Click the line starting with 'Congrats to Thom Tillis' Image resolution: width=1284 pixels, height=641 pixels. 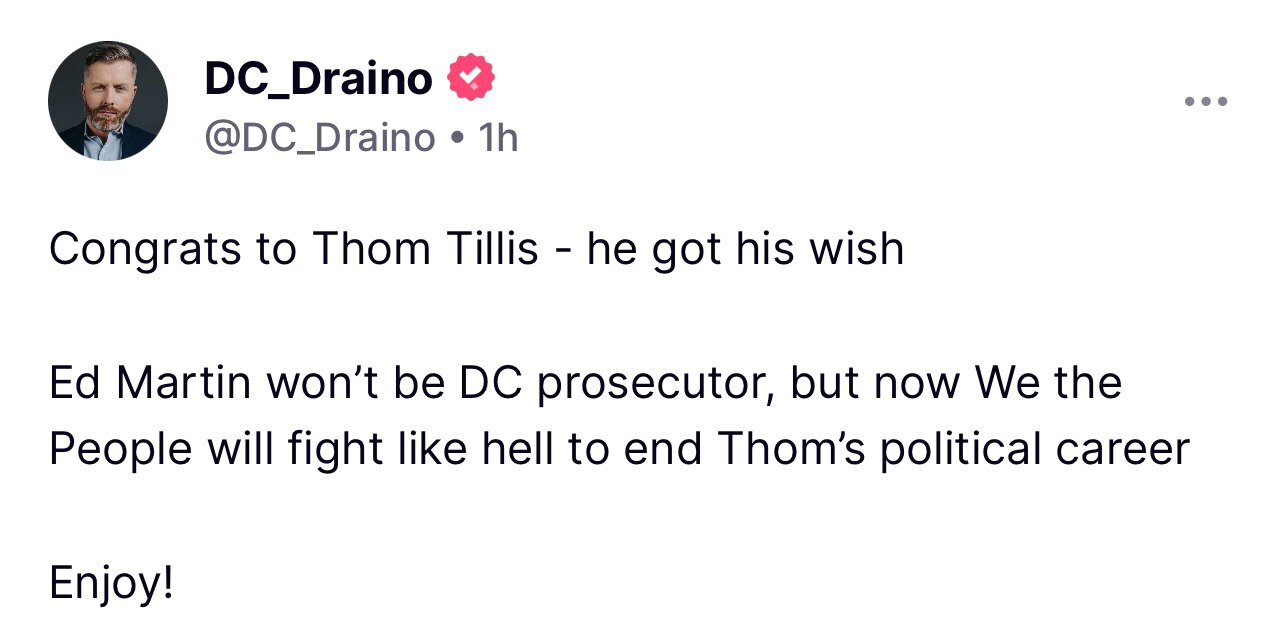(x=478, y=249)
